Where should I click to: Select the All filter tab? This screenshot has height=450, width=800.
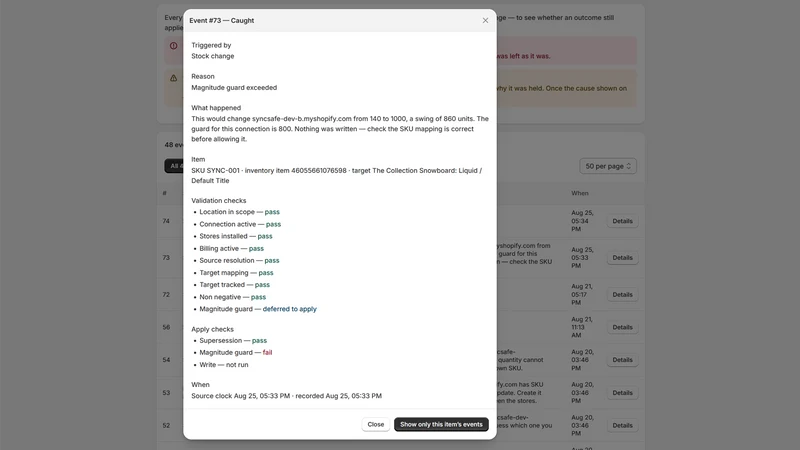(x=174, y=166)
